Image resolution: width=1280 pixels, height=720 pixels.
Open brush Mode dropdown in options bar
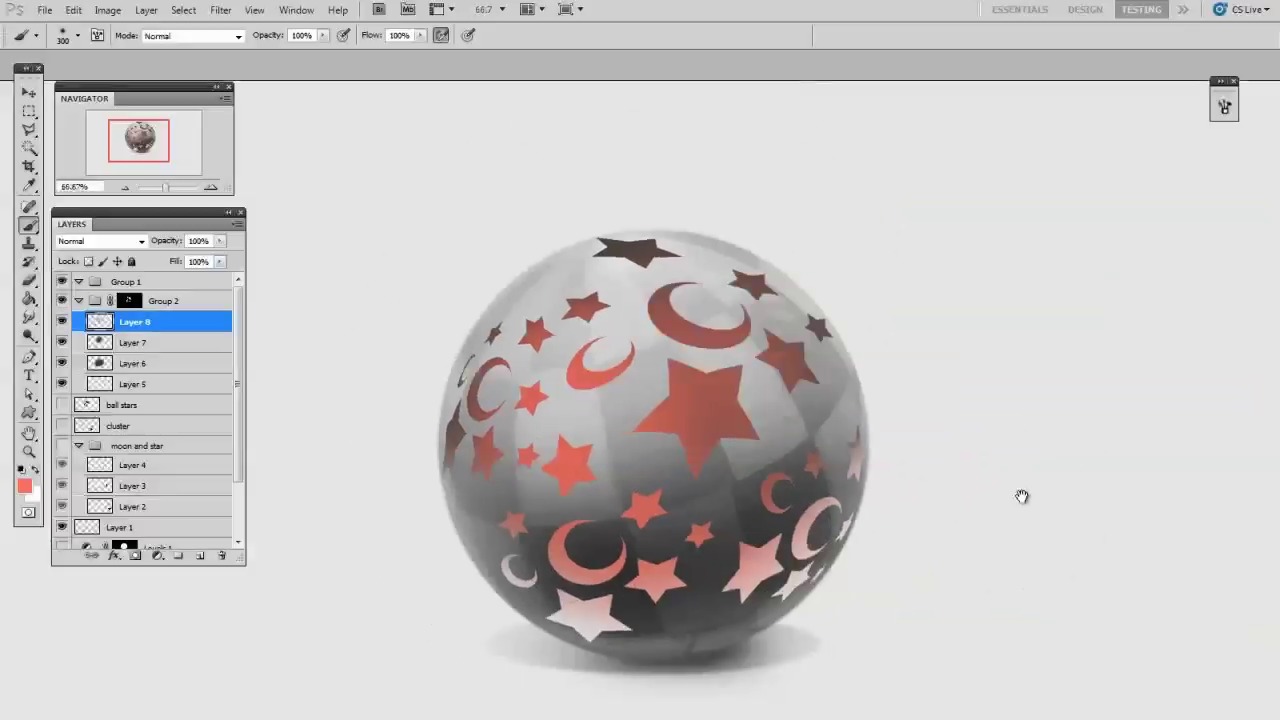[193, 36]
